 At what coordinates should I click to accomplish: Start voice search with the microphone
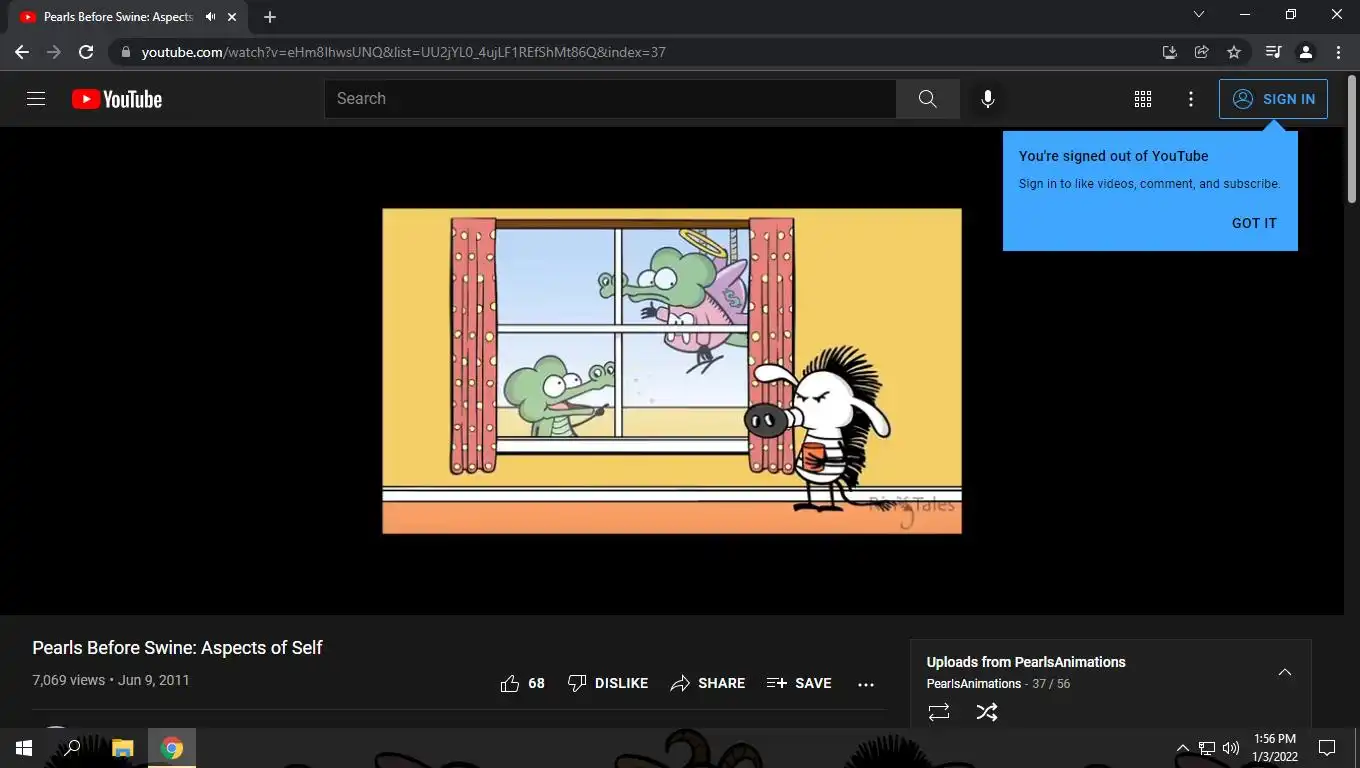click(988, 99)
